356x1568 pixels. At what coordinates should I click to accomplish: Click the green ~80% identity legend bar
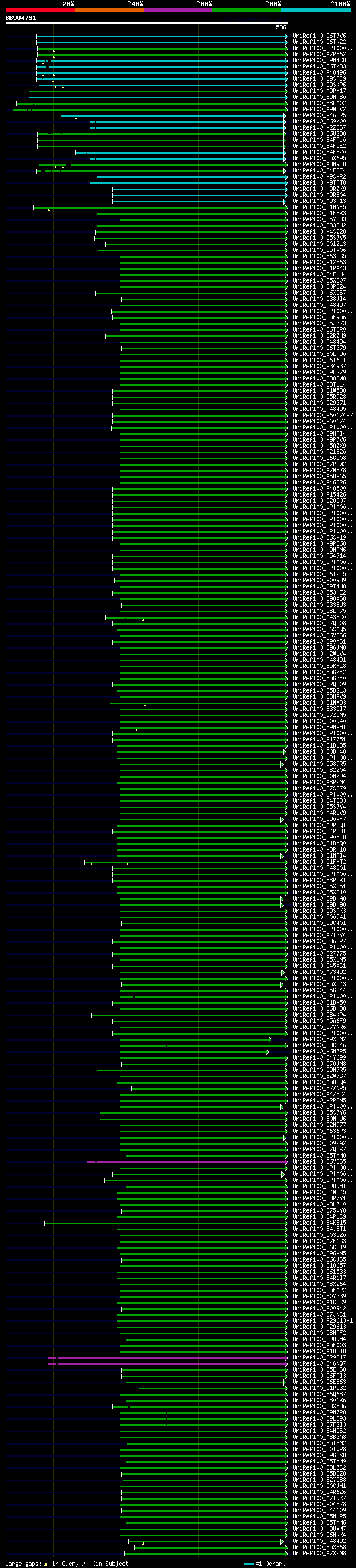(x=247, y=10)
